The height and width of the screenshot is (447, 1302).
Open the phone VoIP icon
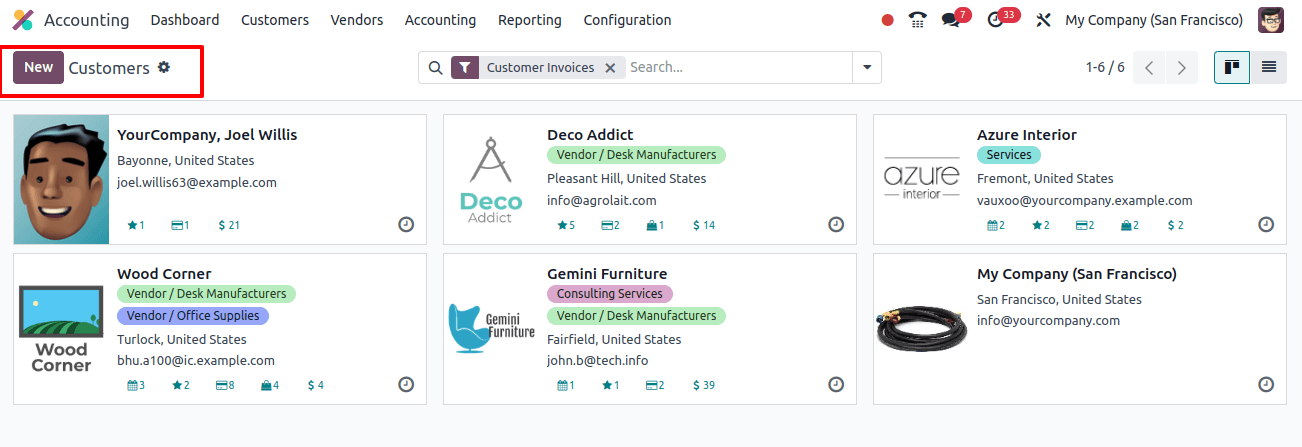pos(917,20)
